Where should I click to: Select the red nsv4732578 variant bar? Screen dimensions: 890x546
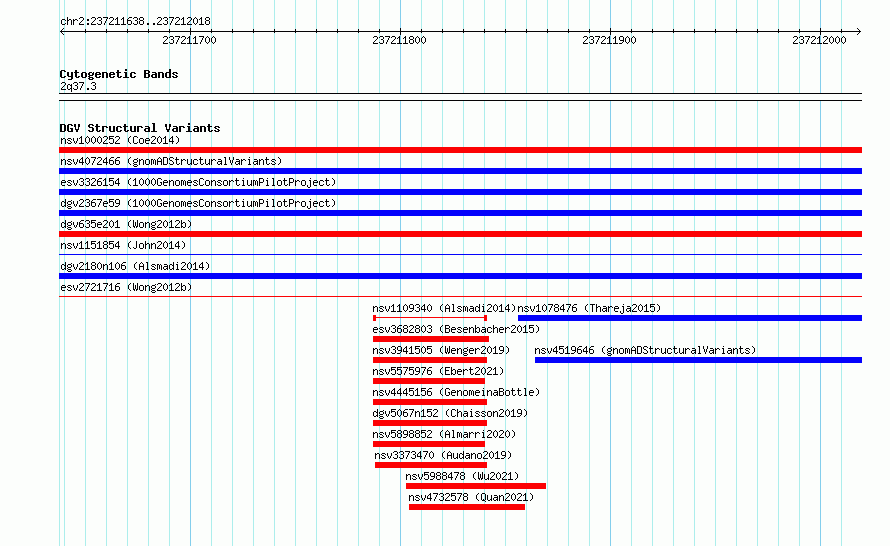[x=467, y=507]
